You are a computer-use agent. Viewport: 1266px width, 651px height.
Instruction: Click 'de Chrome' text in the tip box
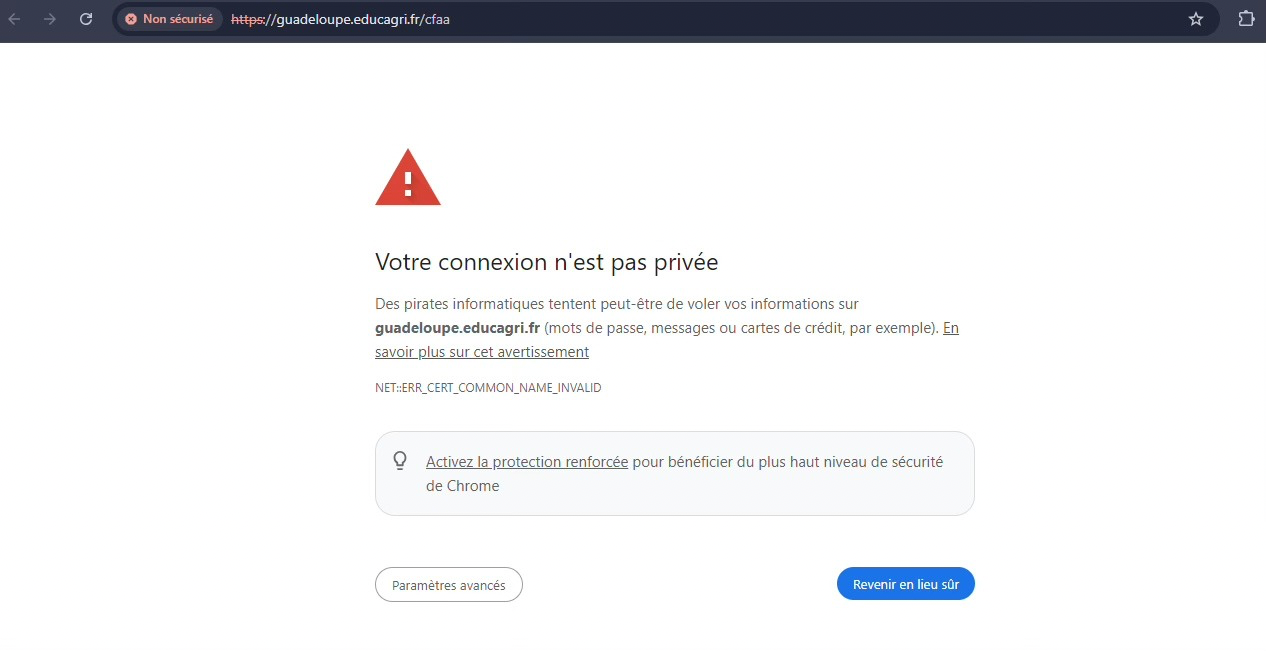(462, 486)
